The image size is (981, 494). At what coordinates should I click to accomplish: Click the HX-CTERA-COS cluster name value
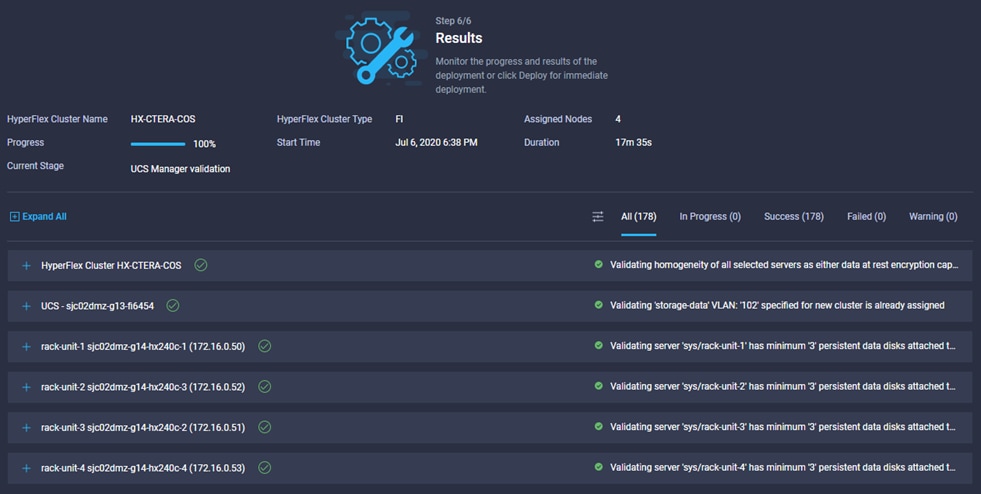[163, 119]
